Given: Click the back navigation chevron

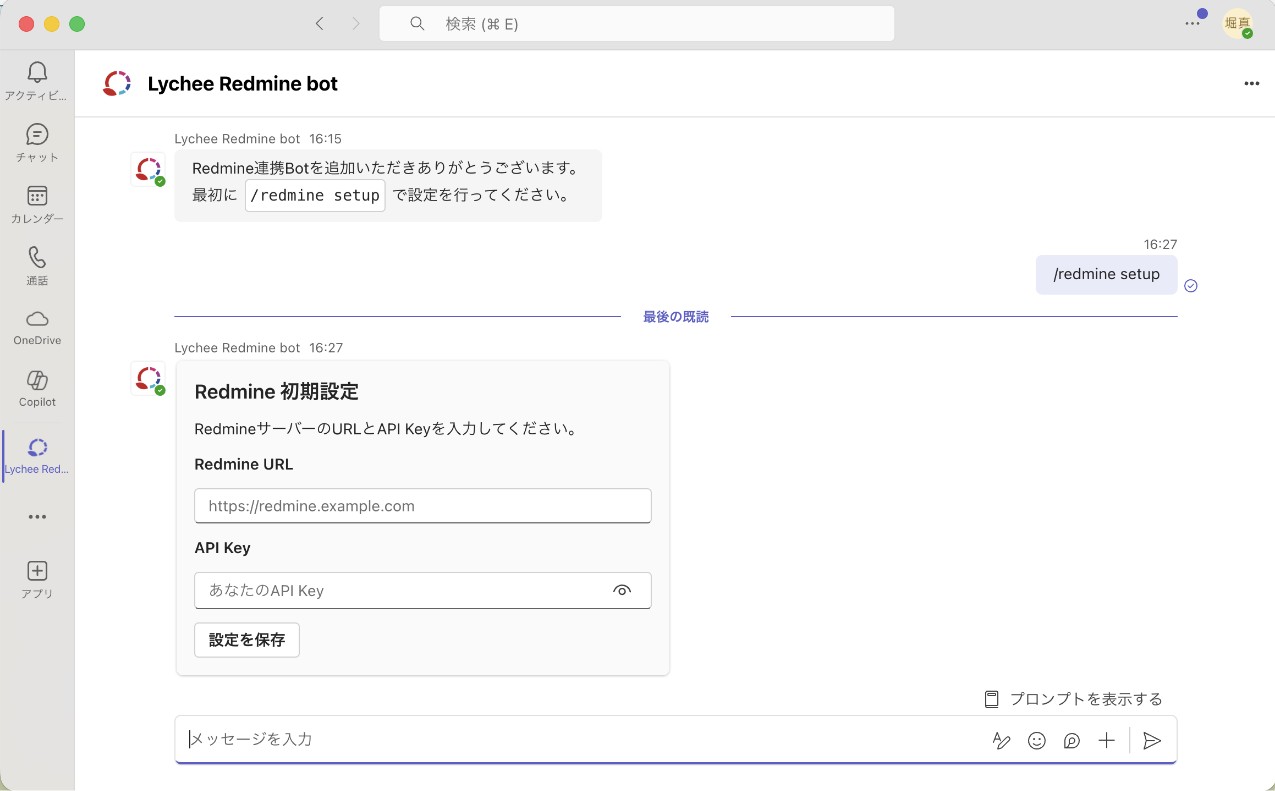Looking at the screenshot, I should pos(319,23).
